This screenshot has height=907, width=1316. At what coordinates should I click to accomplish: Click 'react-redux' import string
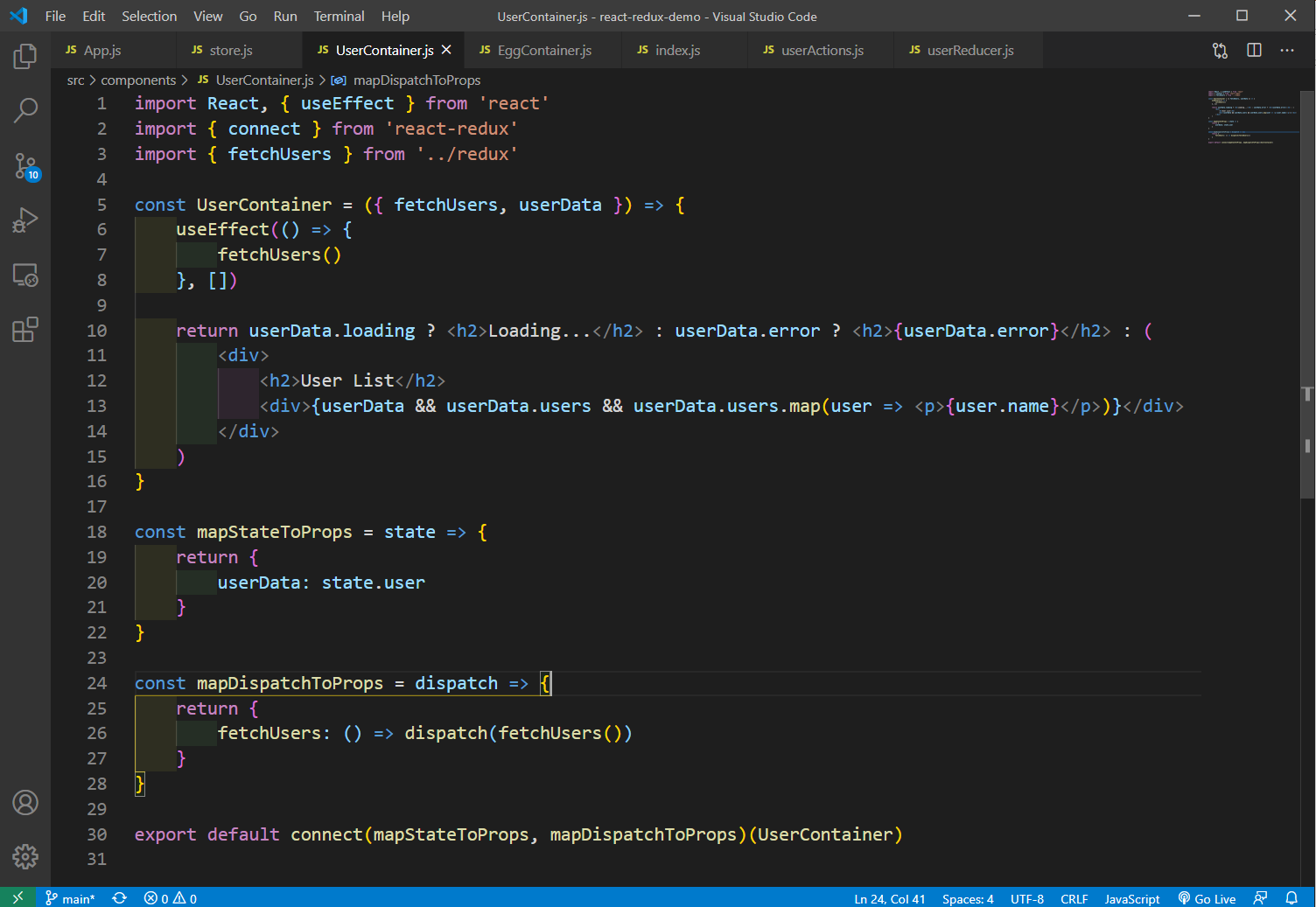click(451, 129)
